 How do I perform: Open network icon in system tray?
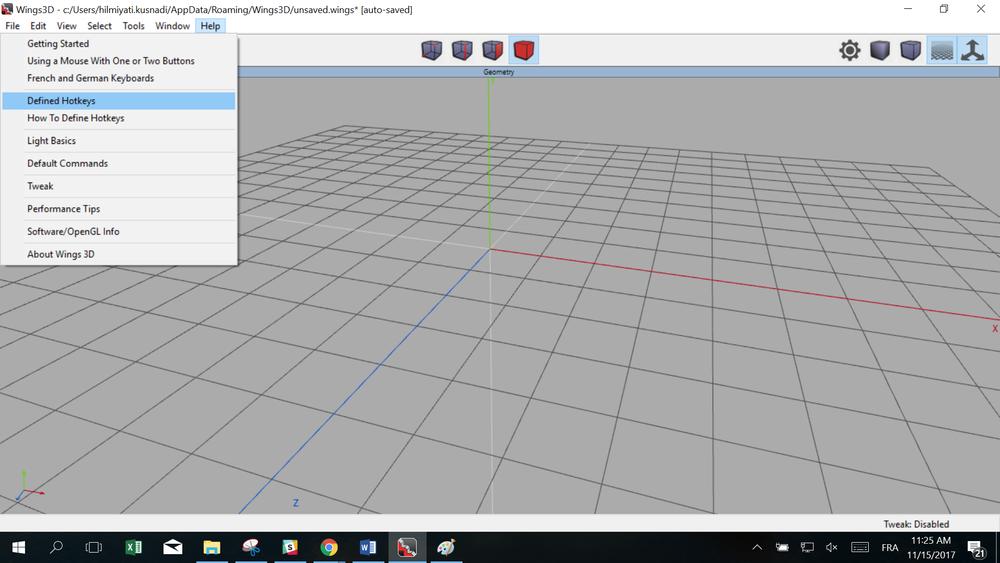click(x=807, y=547)
